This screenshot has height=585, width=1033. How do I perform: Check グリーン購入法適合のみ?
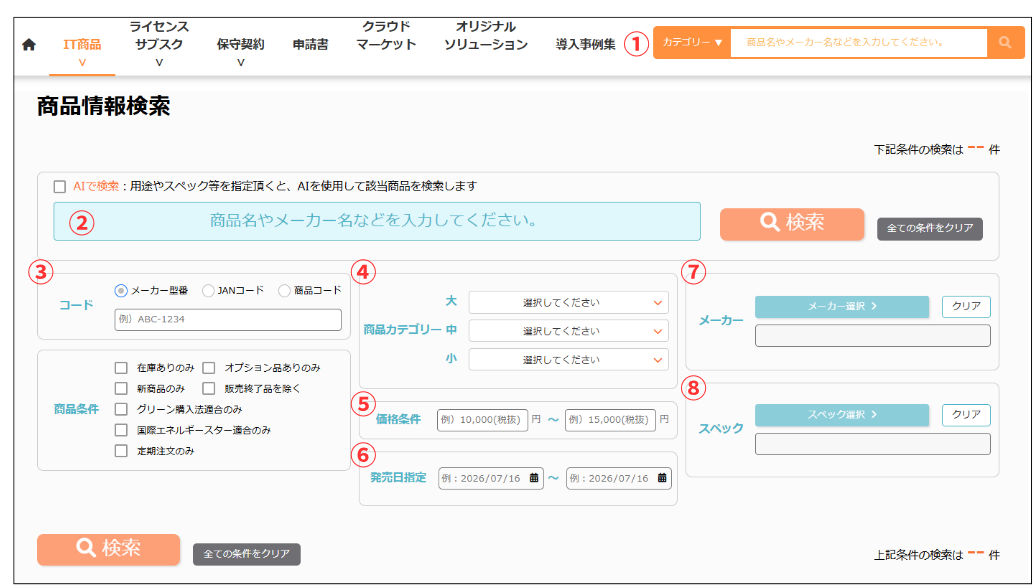point(121,409)
